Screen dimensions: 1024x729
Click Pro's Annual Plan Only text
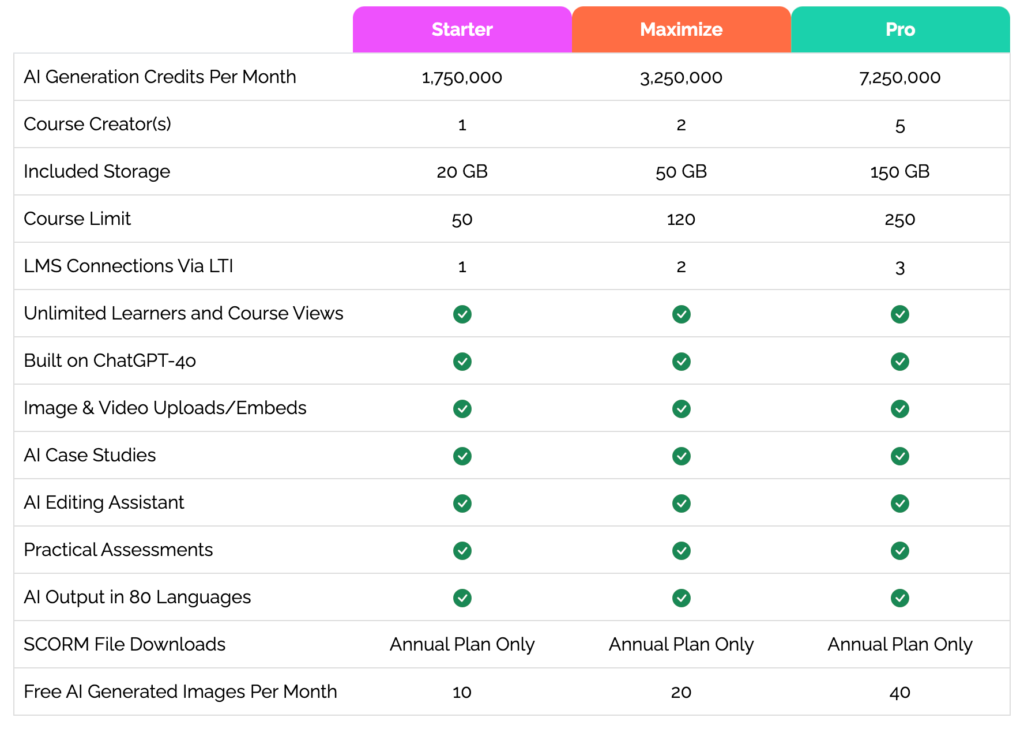point(900,645)
